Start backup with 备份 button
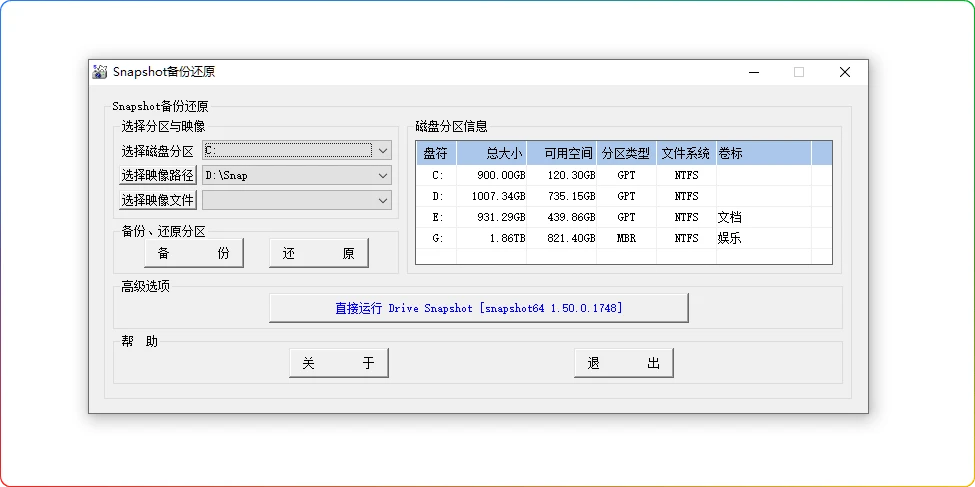 pyautogui.click(x=194, y=254)
